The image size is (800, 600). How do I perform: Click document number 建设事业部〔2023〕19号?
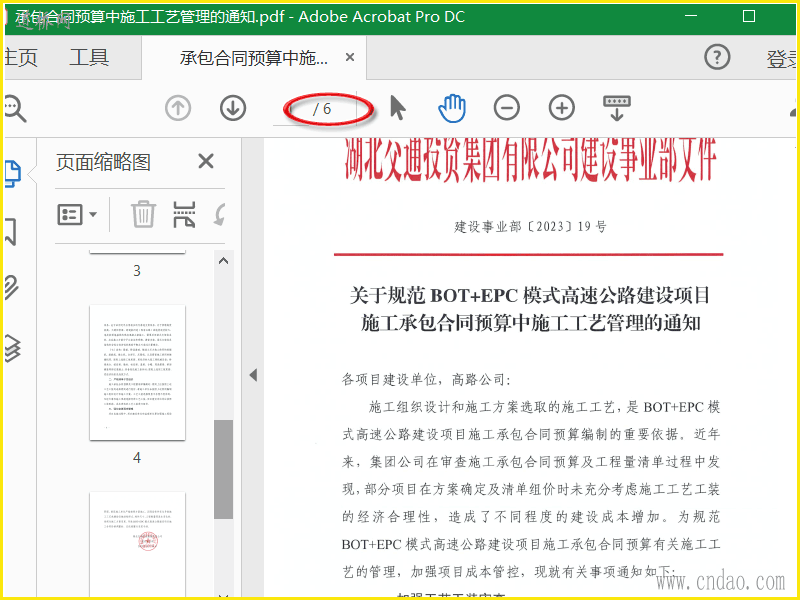click(530, 226)
